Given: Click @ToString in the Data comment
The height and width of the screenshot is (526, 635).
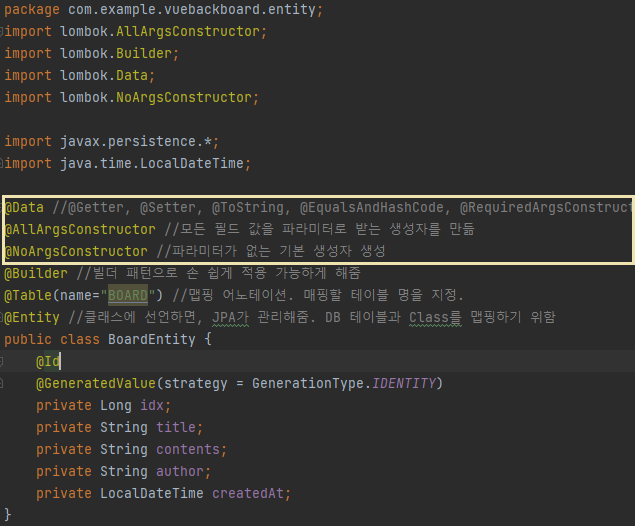Looking at the screenshot, I should click(x=248, y=207).
